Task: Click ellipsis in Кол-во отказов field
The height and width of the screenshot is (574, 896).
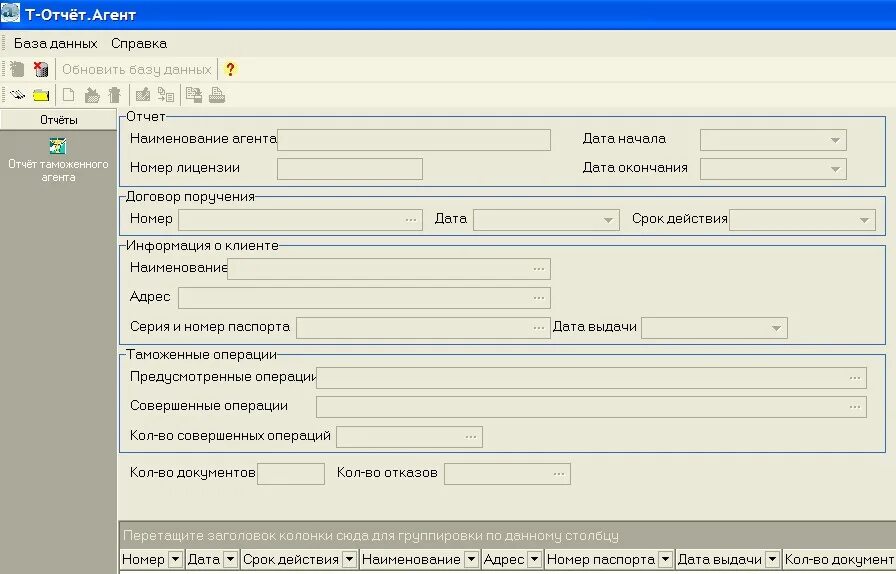Action: (x=559, y=473)
